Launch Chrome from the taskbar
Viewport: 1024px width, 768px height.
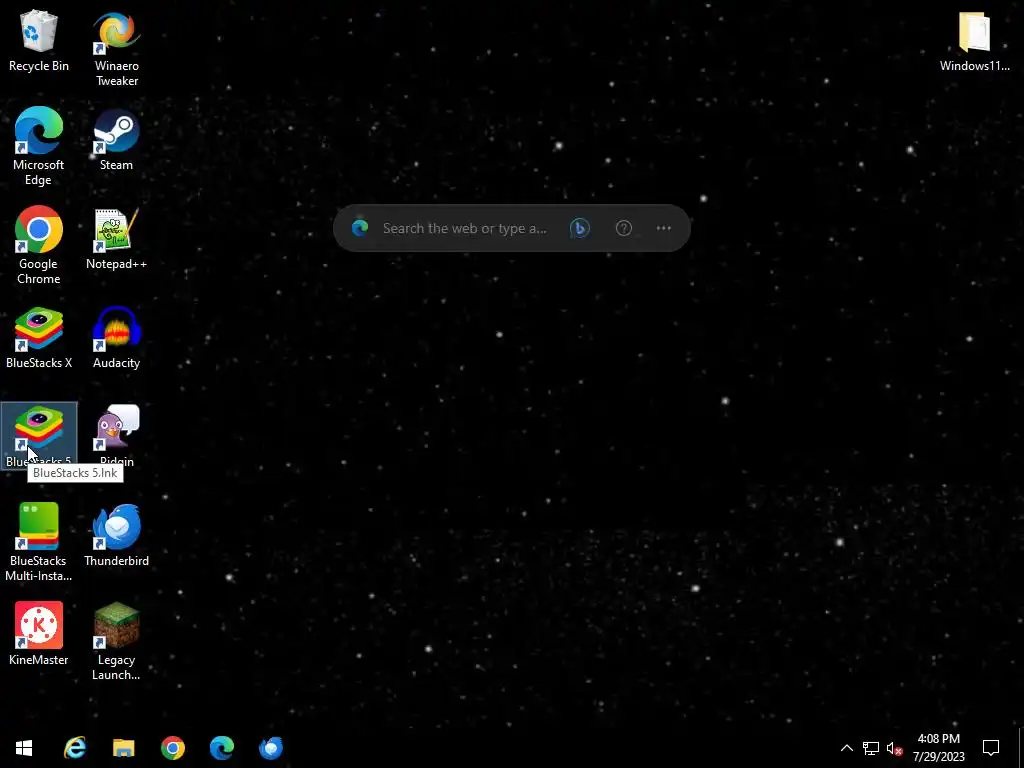point(173,748)
